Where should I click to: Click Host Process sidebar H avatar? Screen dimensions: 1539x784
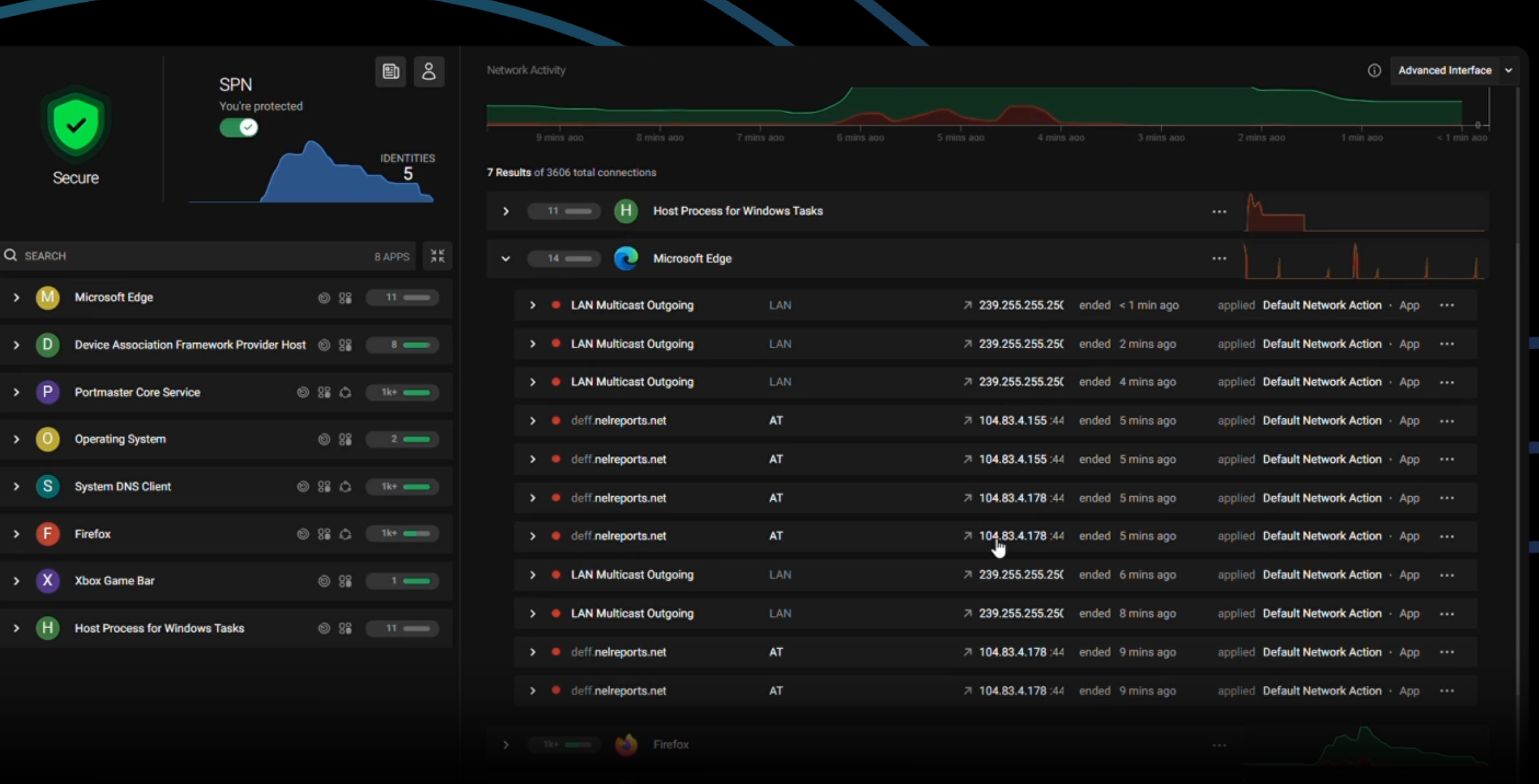pyautogui.click(x=48, y=628)
